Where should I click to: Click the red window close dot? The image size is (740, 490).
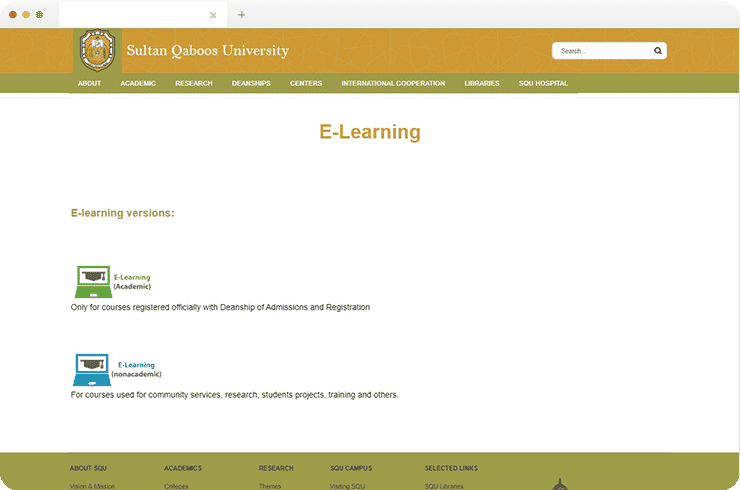13,15
